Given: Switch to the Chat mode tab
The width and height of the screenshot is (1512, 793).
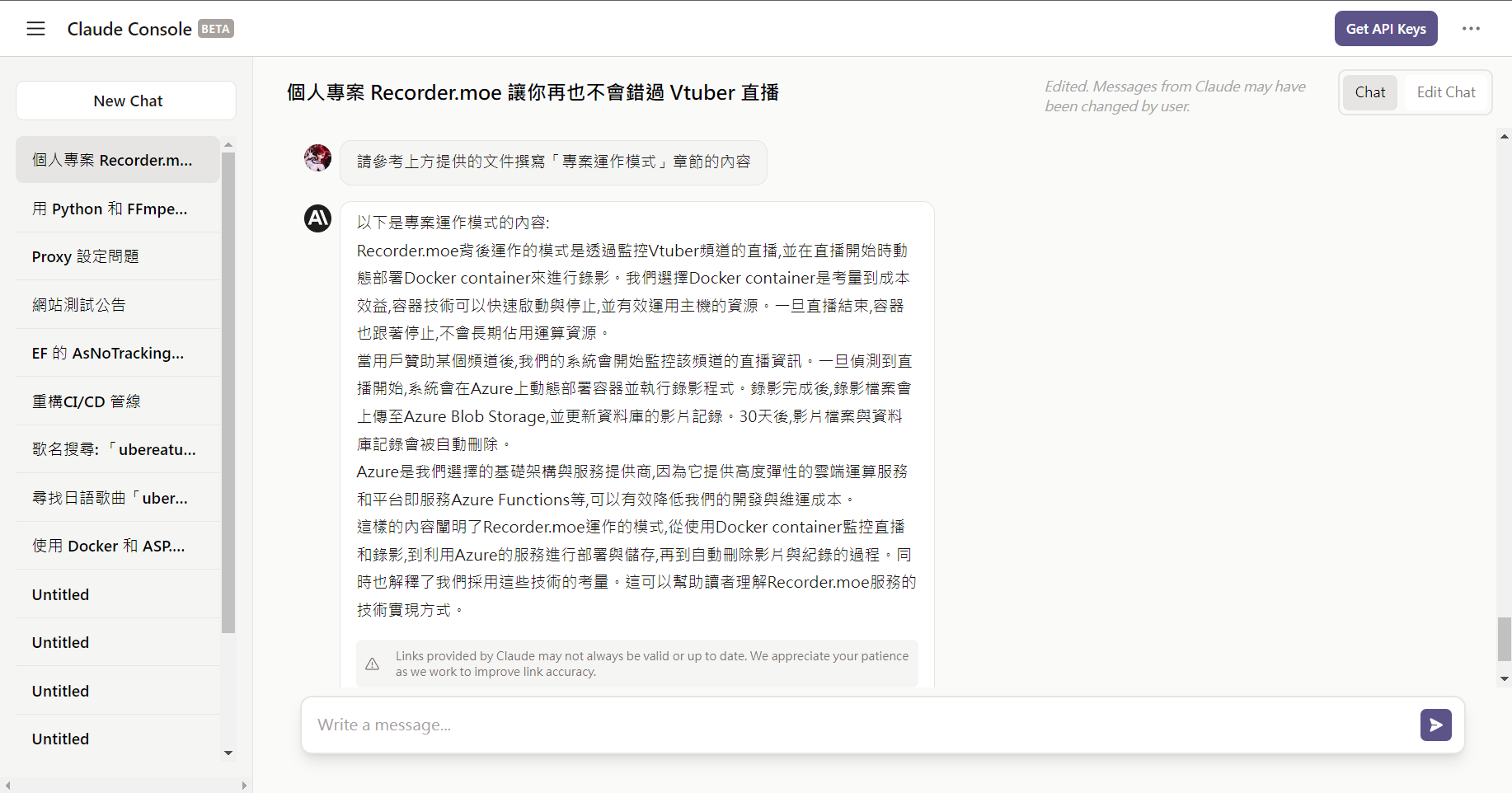Looking at the screenshot, I should [1369, 92].
